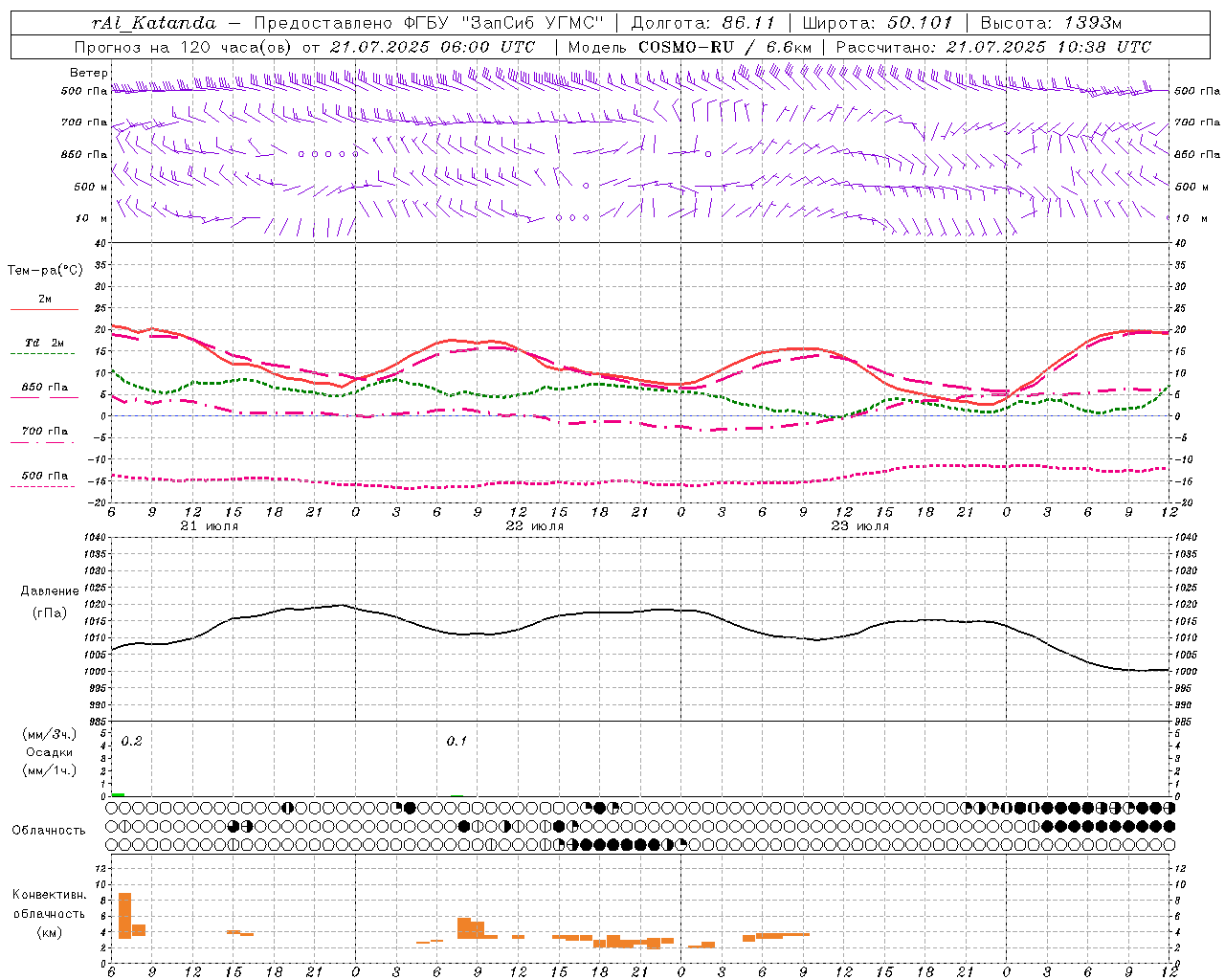Click the 21 июля date label

pos(210,526)
